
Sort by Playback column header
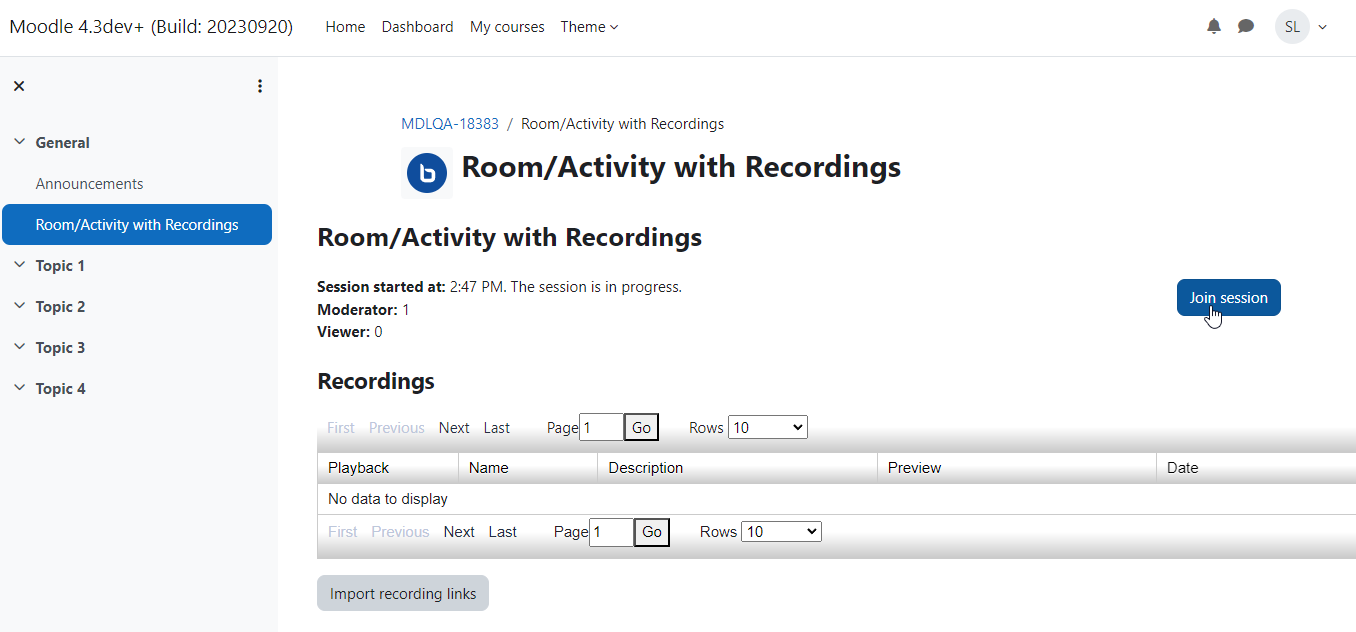point(359,467)
